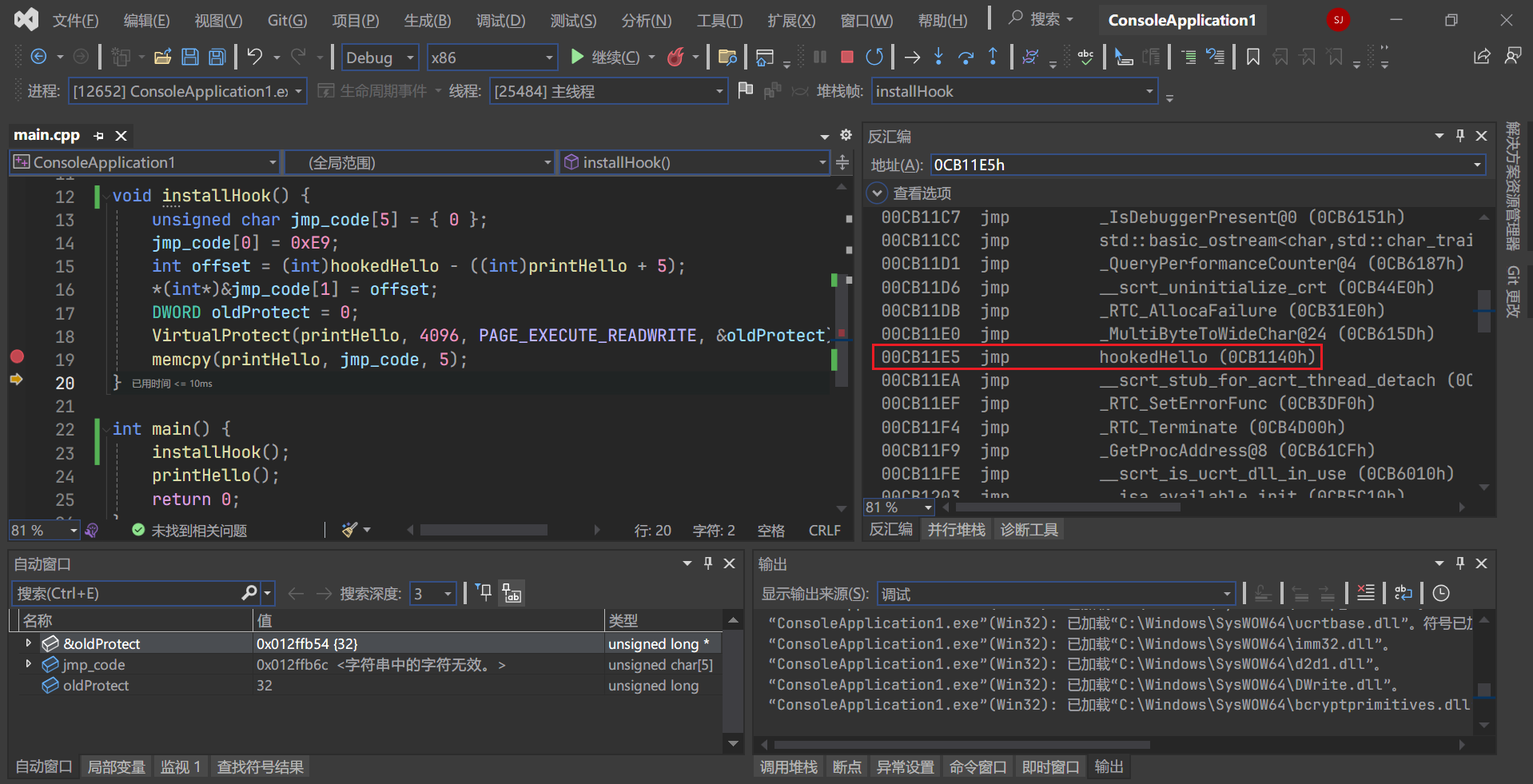The width and height of the screenshot is (1533, 784).
Task: Click the 地址(A) address input field
Action: (x=1199, y=165)
